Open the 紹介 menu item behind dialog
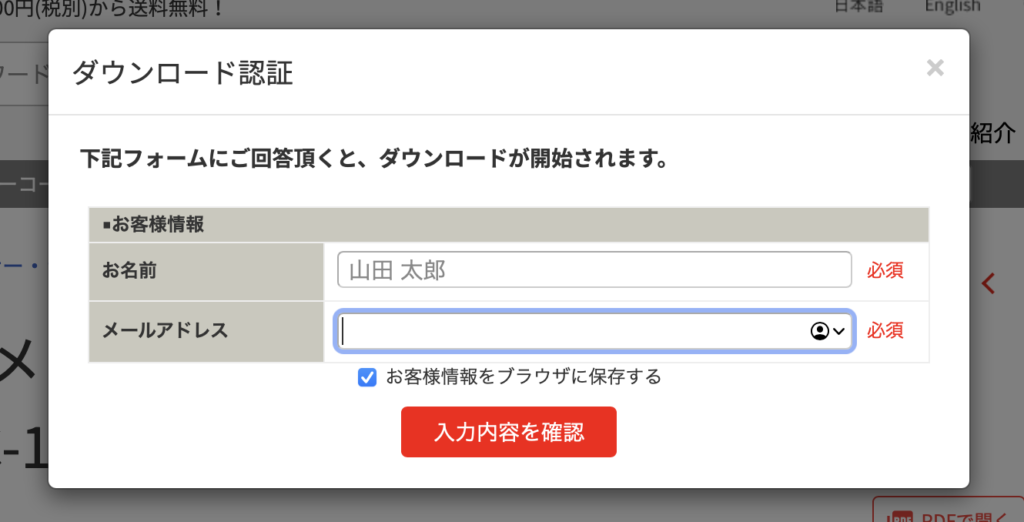This screenshot has height=522, width=1024. pos(993,133)
